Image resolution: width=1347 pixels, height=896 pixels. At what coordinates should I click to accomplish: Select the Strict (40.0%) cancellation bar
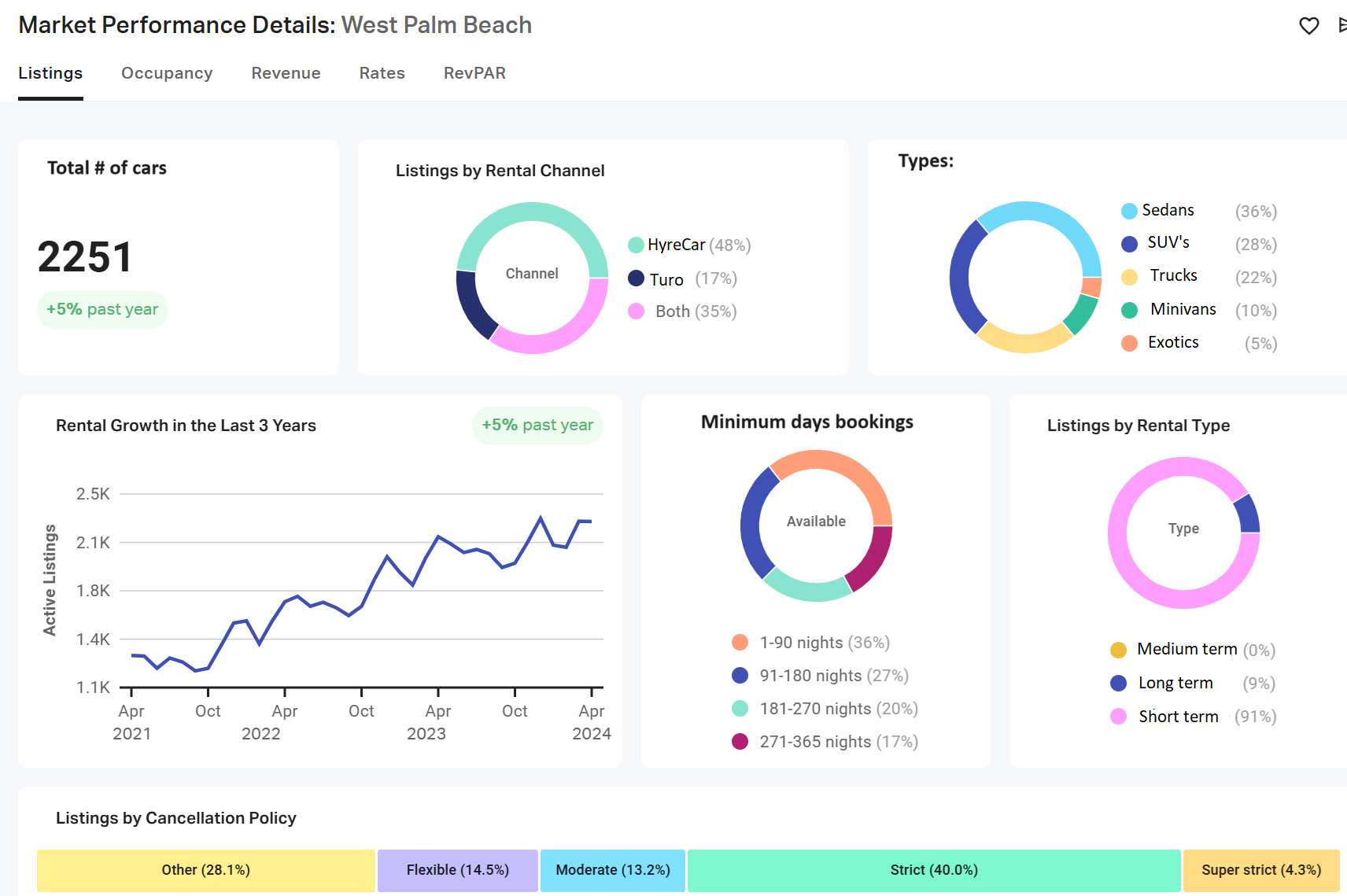click(934, 870)
